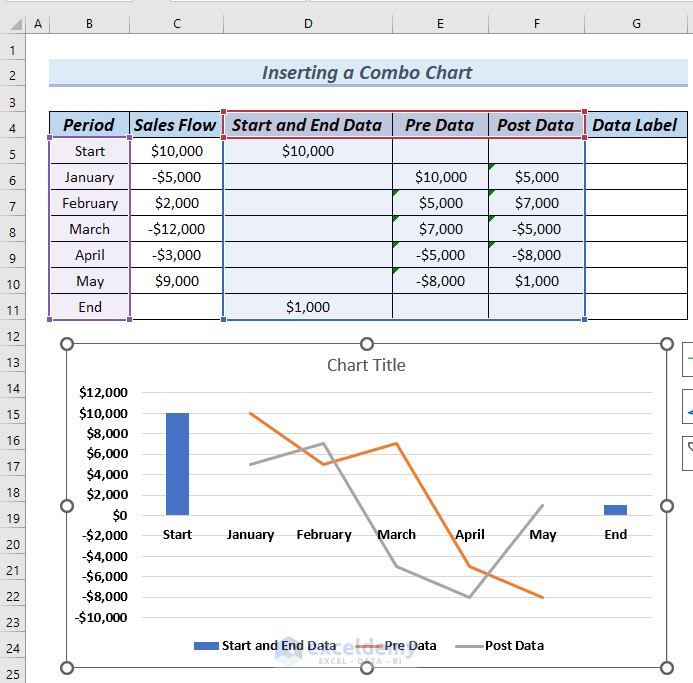
Task: Select the 'January' period cell
Action: pos(89,177)
